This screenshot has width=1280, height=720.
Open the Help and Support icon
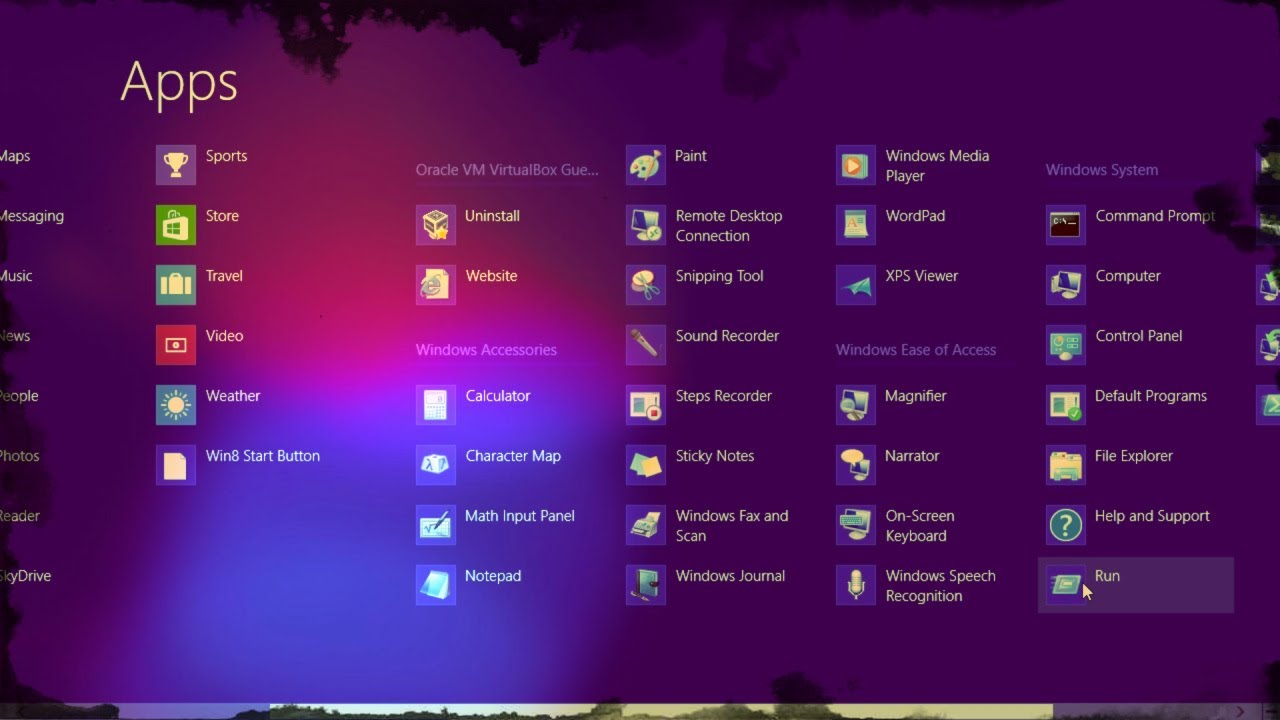point(1066,525)
